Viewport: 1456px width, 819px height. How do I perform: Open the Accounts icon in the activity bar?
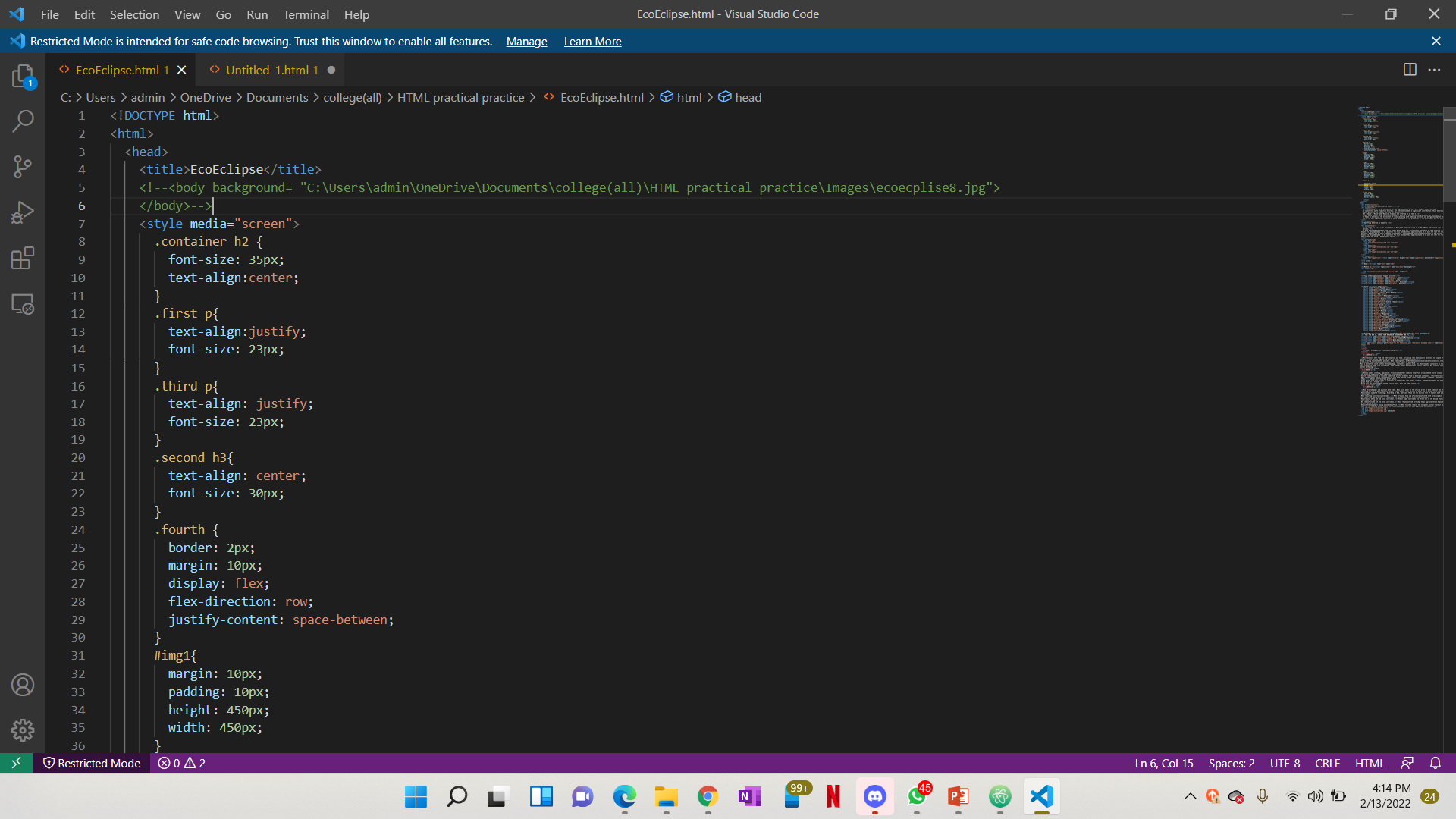(x=23, y=684)
